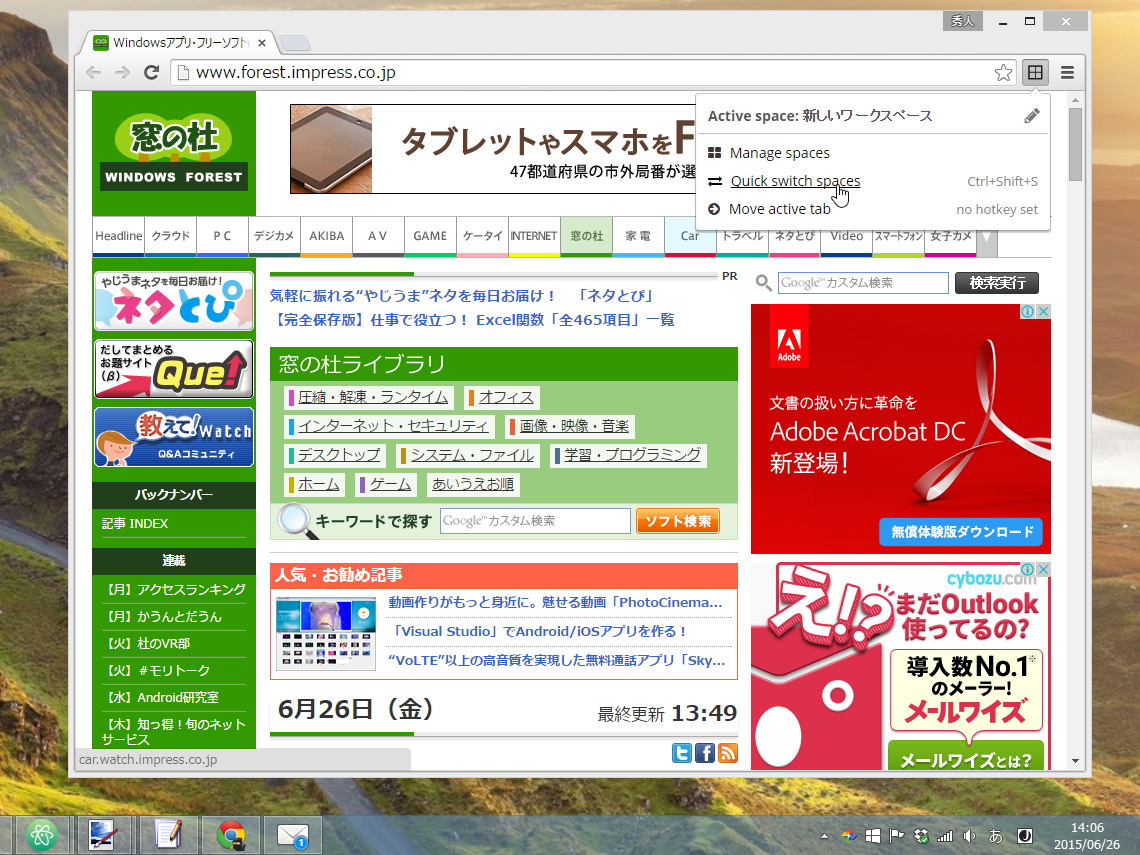
Task: Click the library keyword search field
Action: [x=535, y=521]
